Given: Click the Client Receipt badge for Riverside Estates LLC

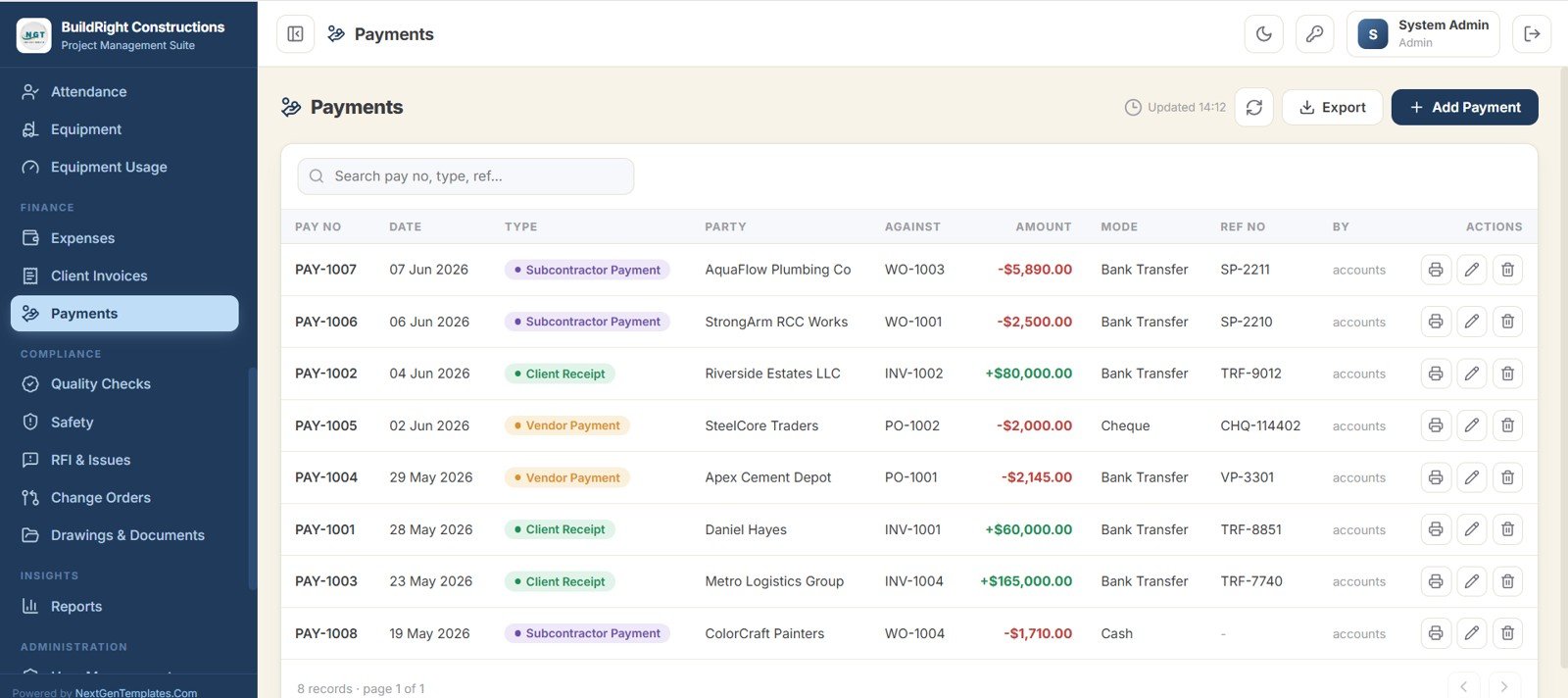Looking at the screenshot, I should 560,374.
